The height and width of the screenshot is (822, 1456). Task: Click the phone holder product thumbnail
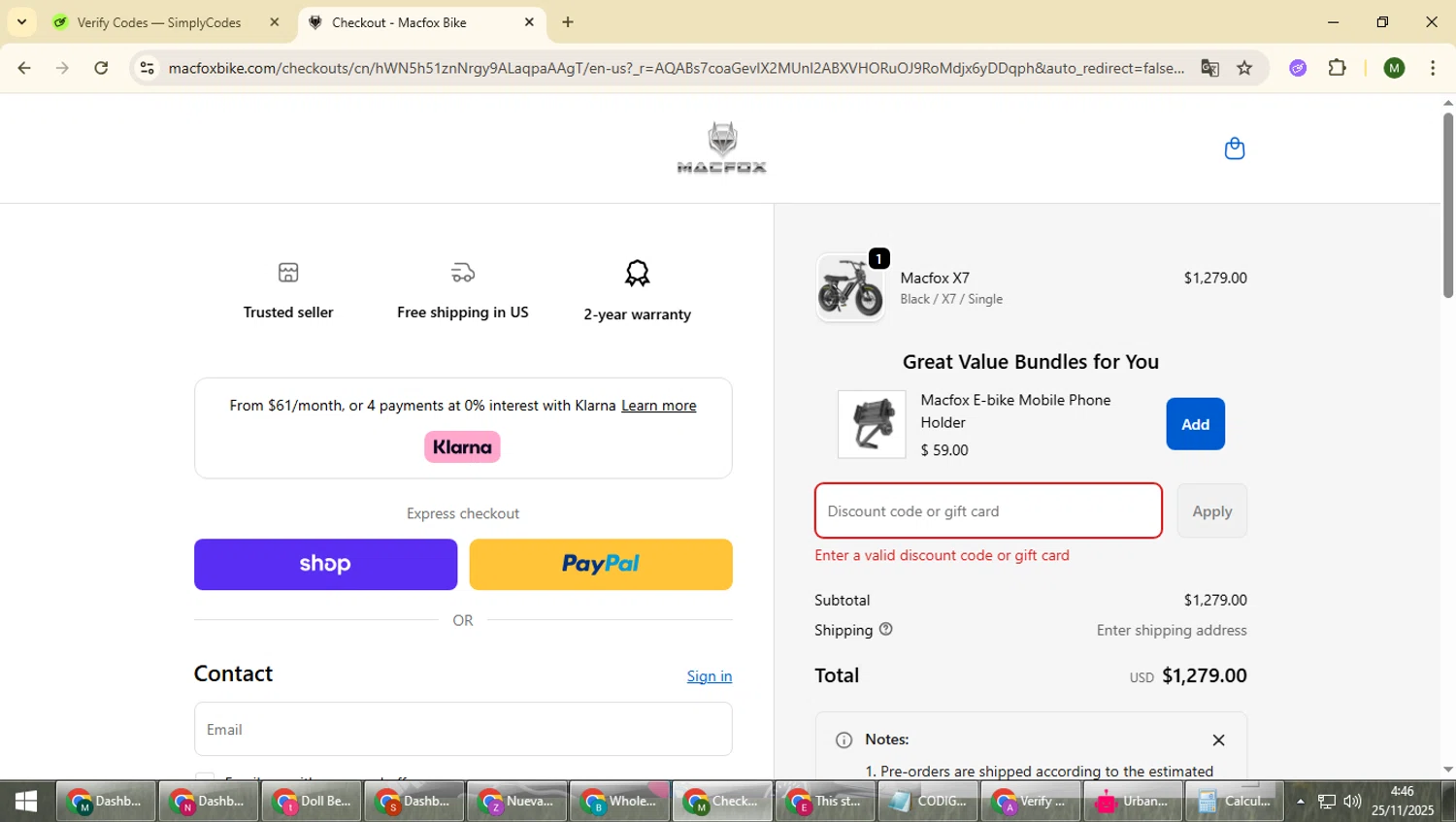click(x=872, y=424)
